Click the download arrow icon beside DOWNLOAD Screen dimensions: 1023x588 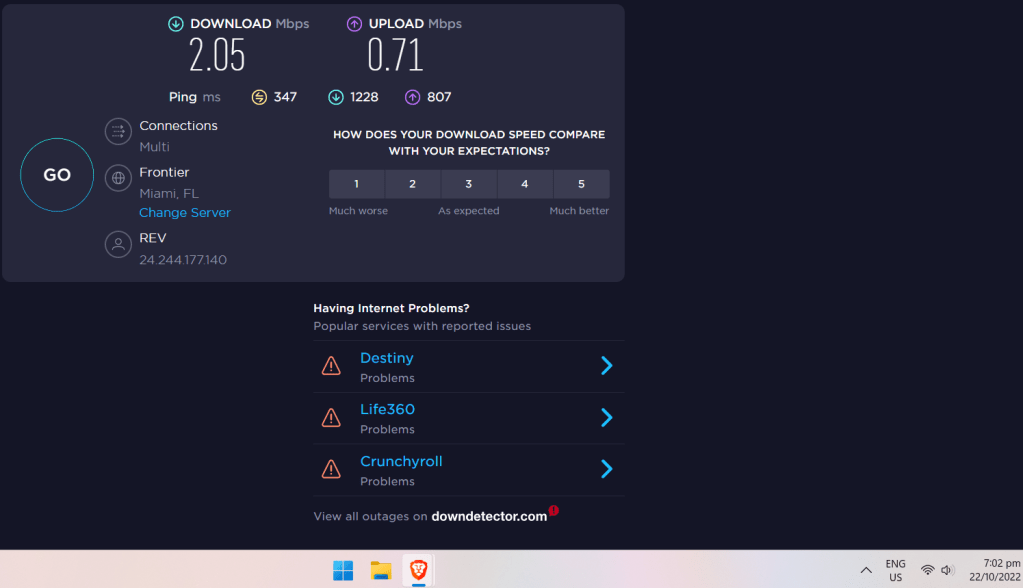point(176,24)
